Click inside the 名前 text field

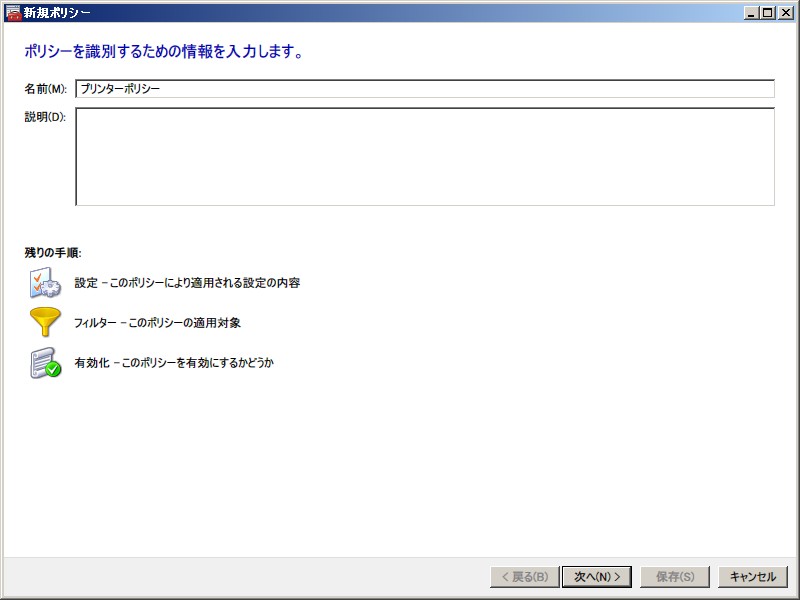coord(424,88)
